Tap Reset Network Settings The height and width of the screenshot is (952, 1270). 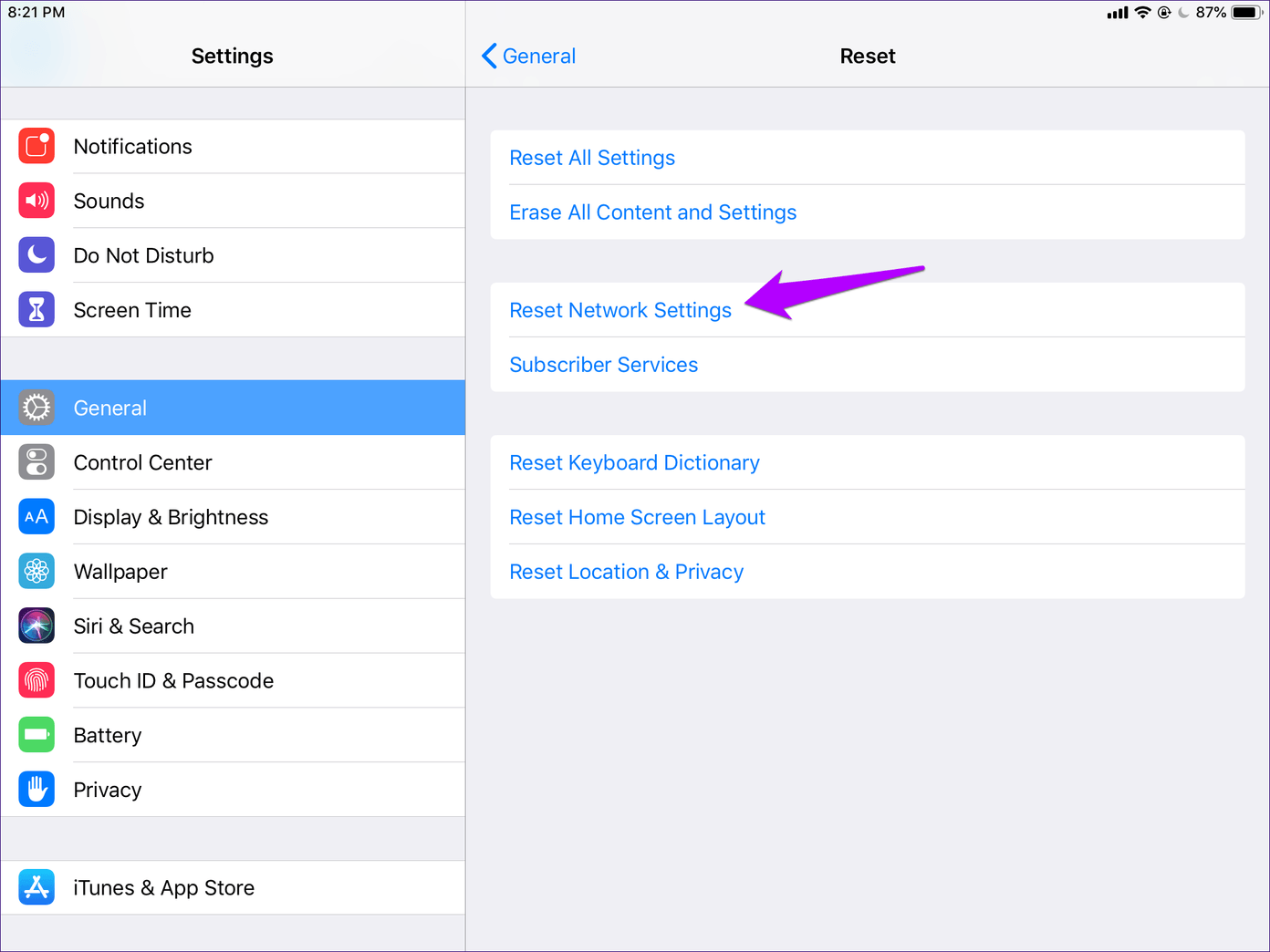620,310
